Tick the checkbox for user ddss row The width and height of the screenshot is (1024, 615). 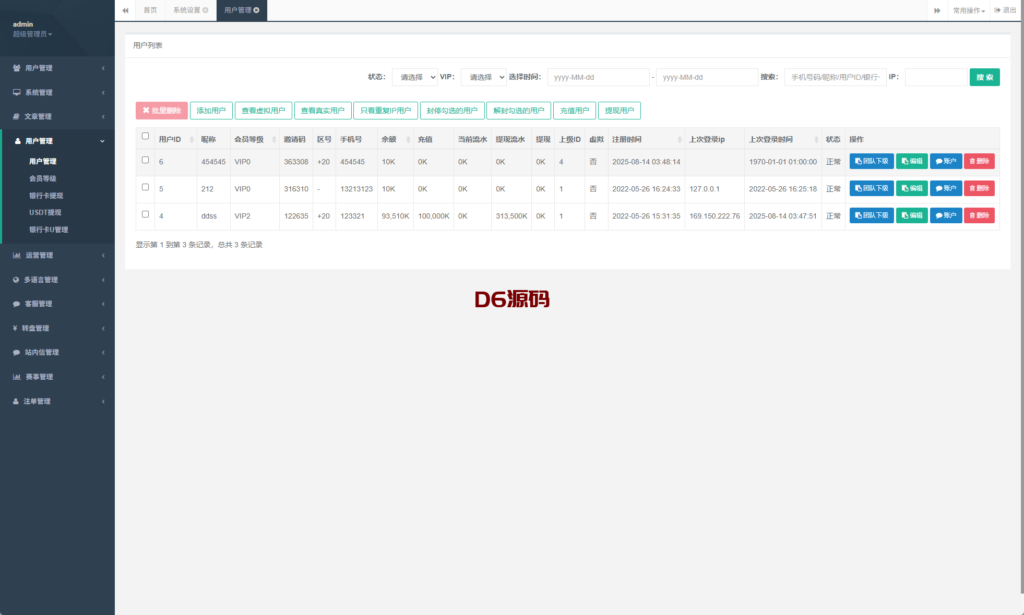[146, 214]
